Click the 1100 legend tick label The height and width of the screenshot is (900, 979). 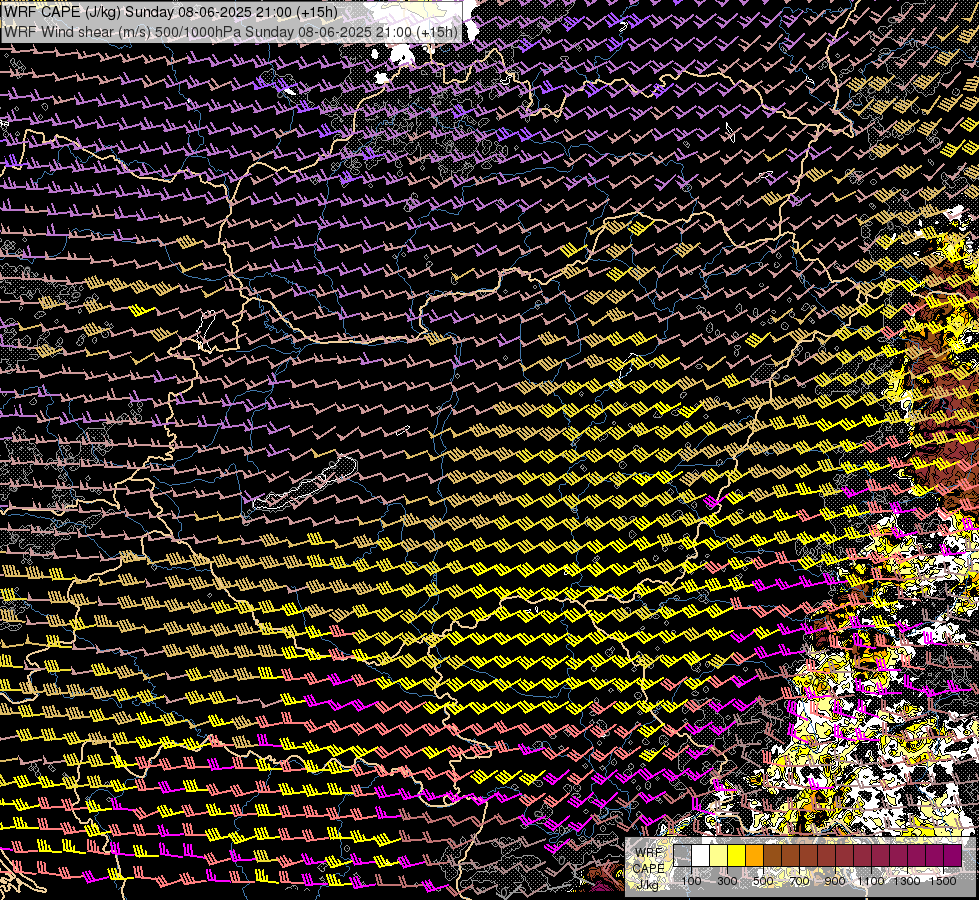tap(871, 881)
